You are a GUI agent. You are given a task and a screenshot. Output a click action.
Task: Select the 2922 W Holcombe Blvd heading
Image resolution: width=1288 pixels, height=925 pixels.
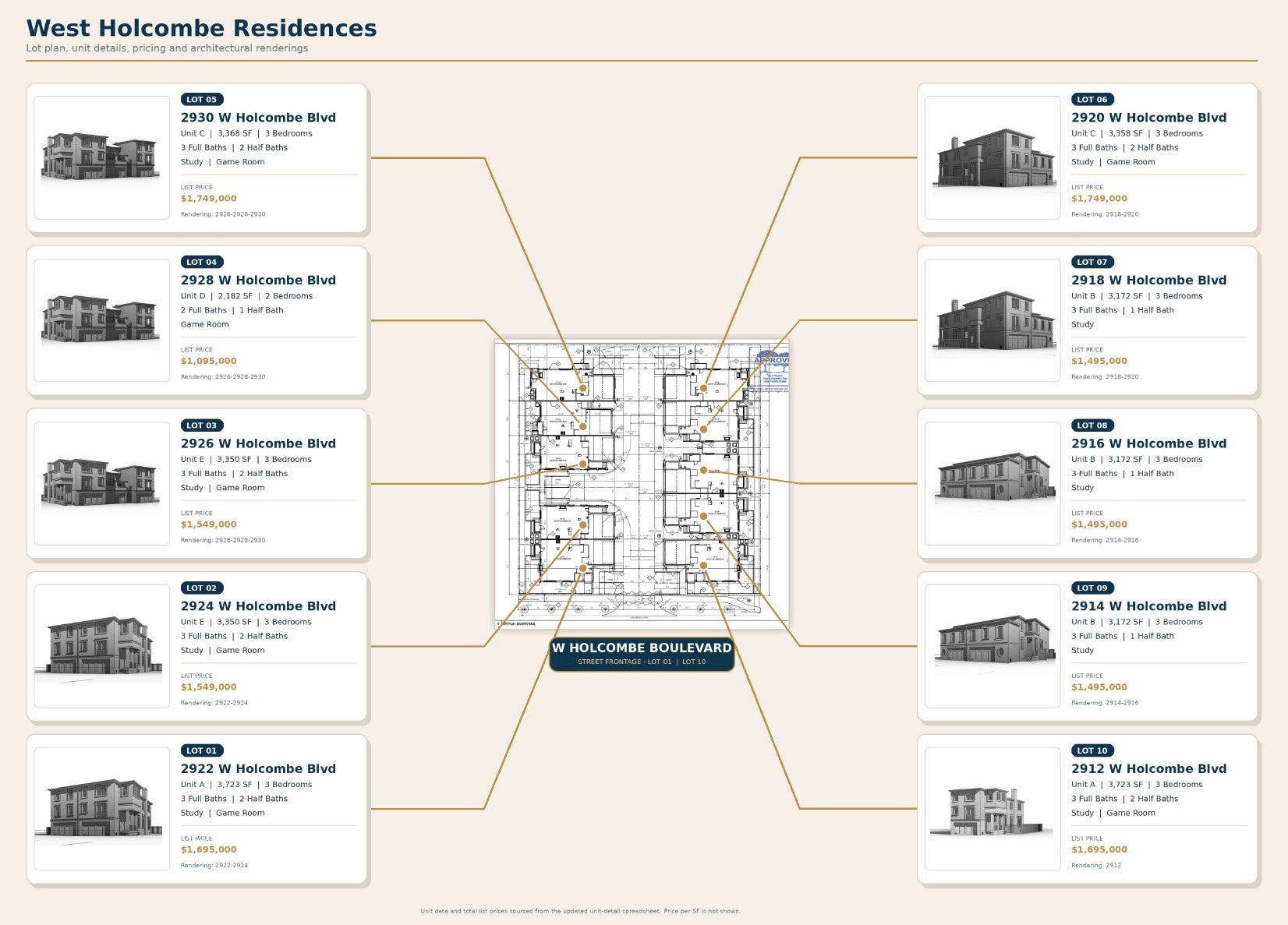[x=258, y=768]
